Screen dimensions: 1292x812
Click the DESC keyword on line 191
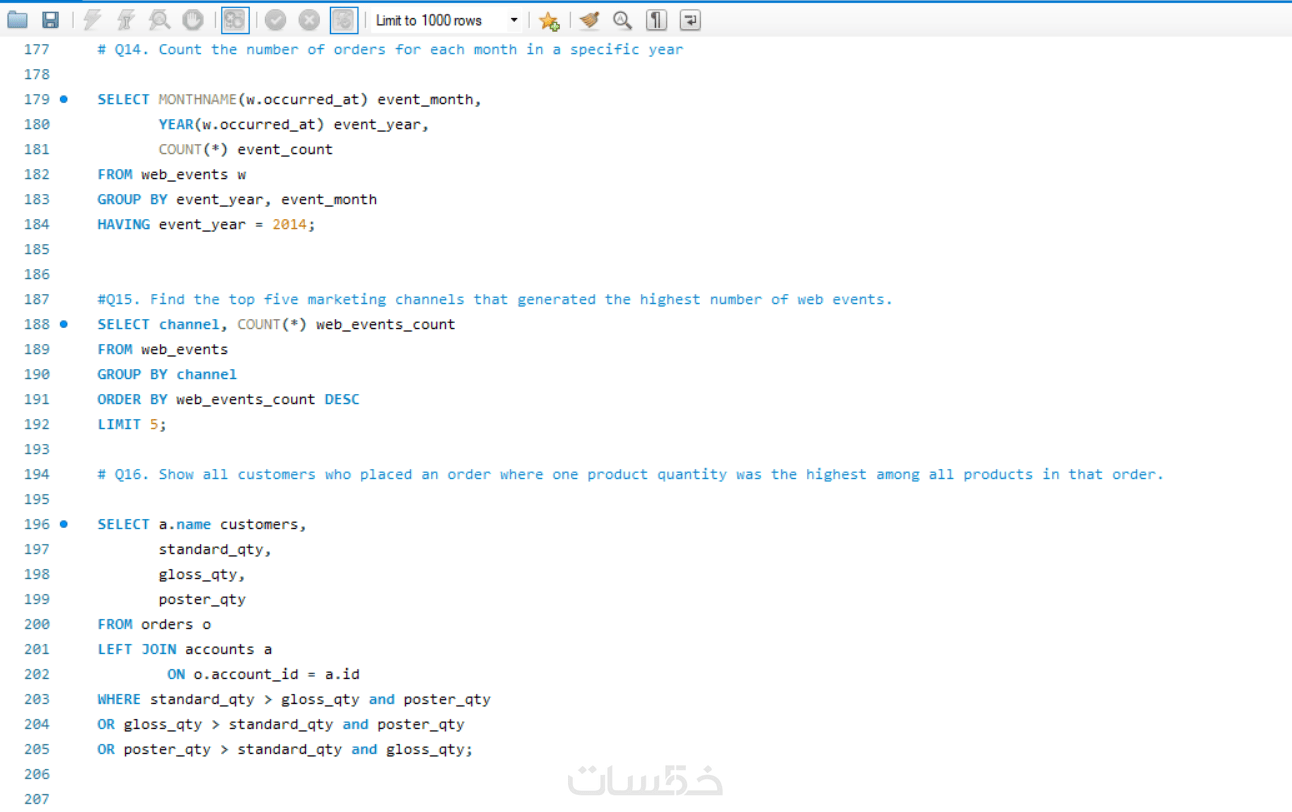pos(342,399)
